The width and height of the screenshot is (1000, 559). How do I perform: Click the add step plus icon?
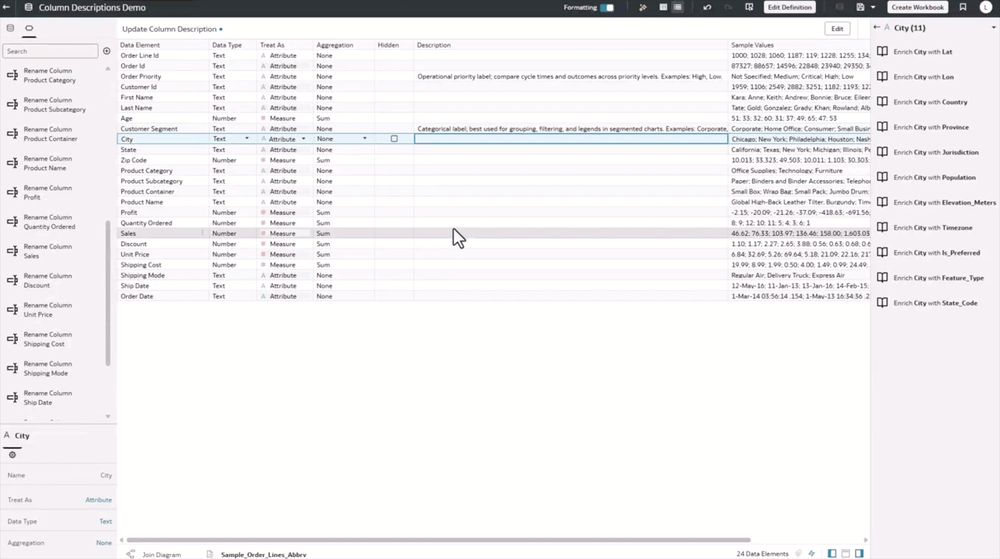(x=107, y=51)
